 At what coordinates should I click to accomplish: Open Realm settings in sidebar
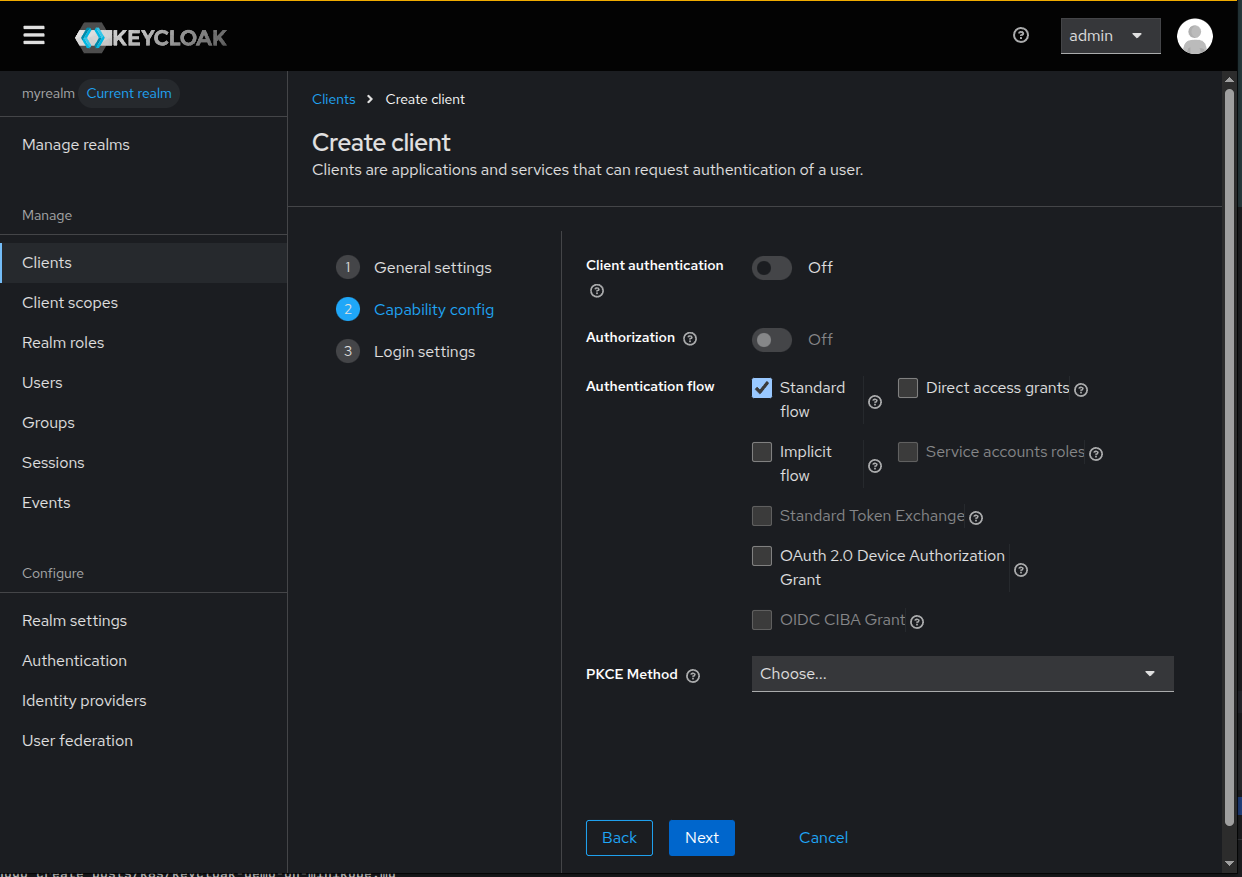click(144, 621)
